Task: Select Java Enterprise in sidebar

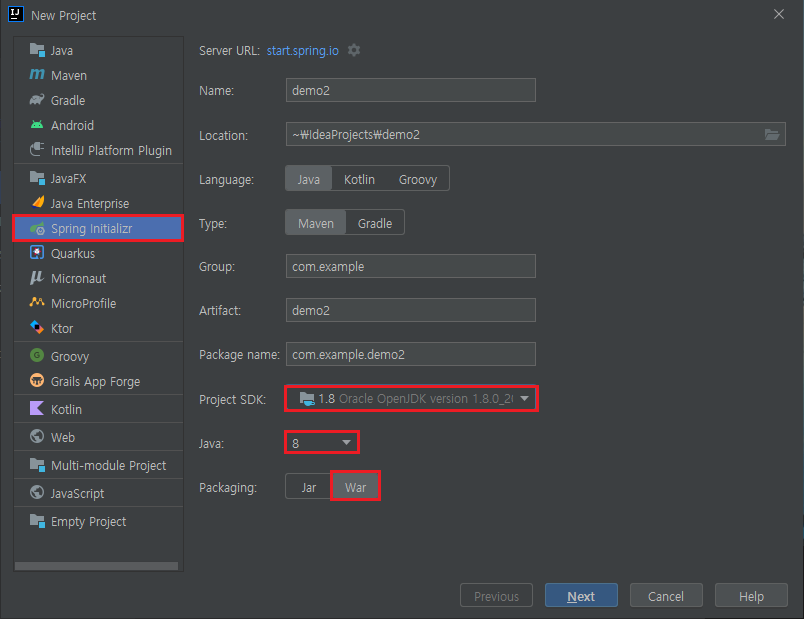Action: tap(98, 203)
